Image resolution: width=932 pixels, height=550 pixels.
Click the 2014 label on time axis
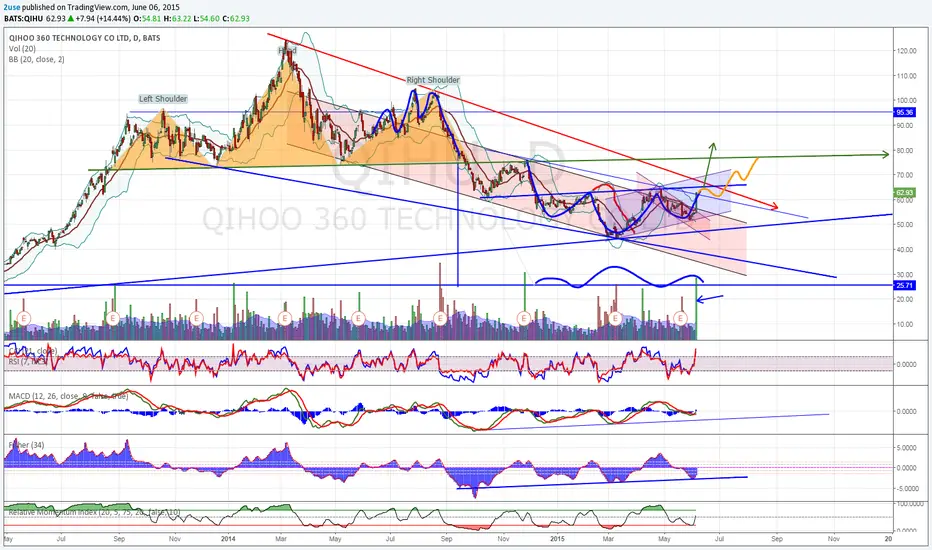point(228,539)
